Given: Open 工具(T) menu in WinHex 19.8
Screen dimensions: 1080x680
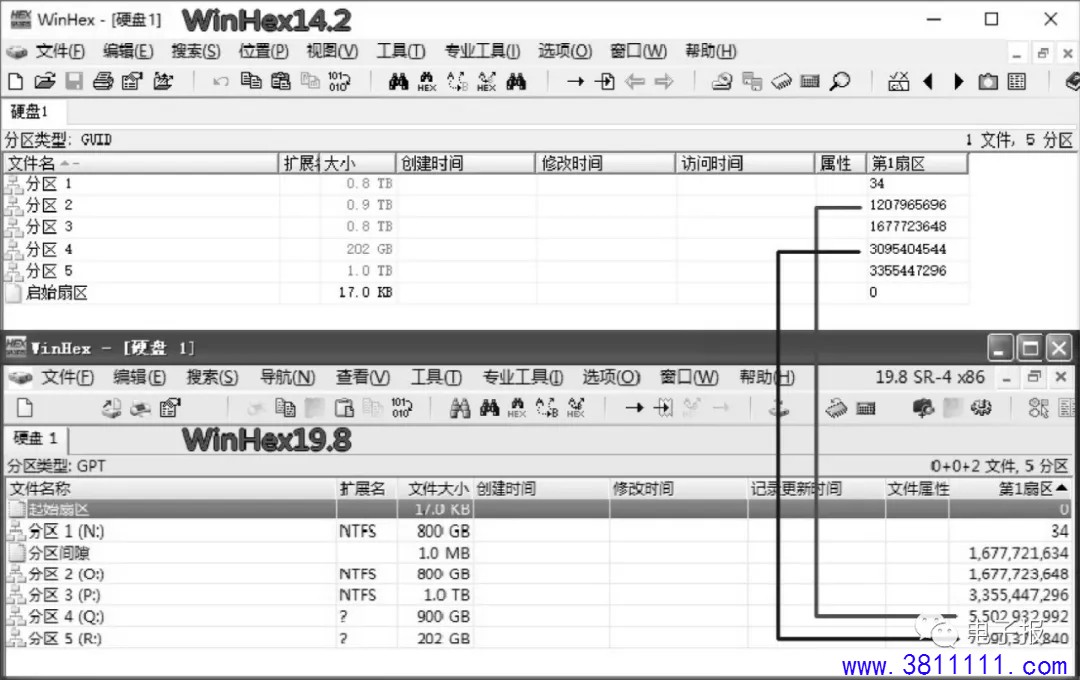Looking at the screenshot, I should (437, 378).
